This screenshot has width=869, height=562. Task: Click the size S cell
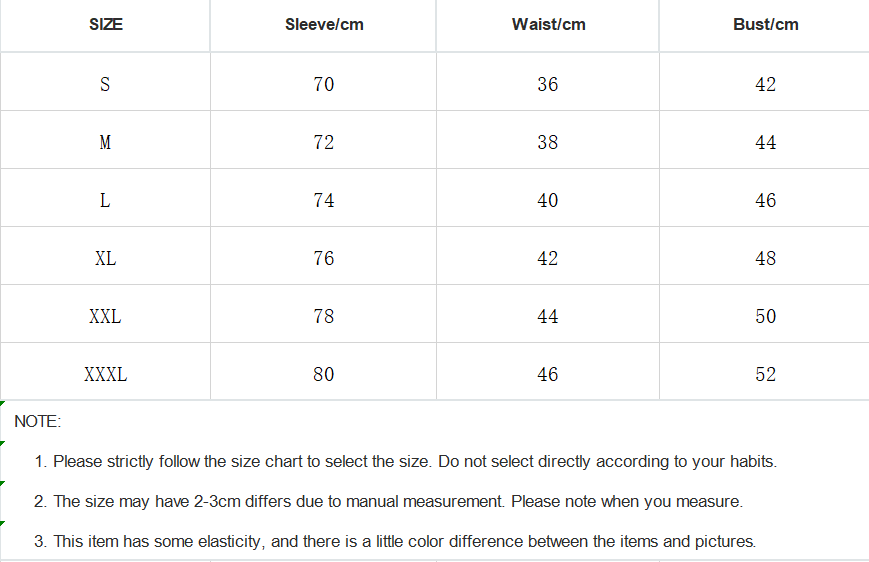coord(105,82)
